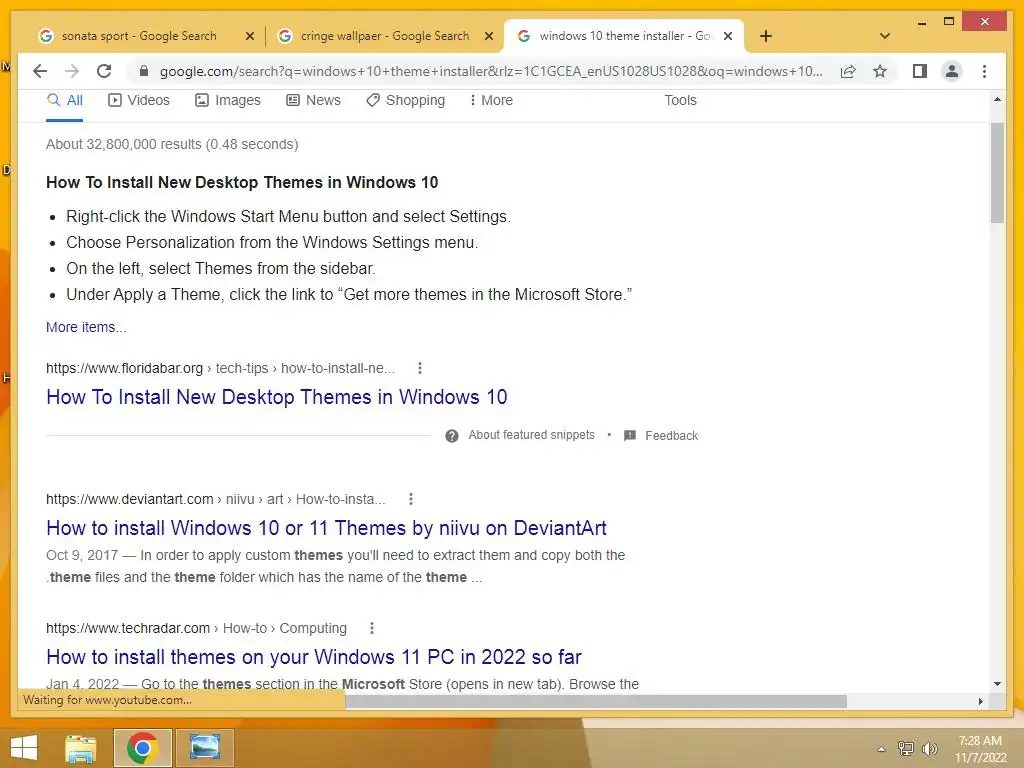Click the vertical scrollbar thumb
Viewport: 1024px width, 768px height.
click(x=997, y=173)
